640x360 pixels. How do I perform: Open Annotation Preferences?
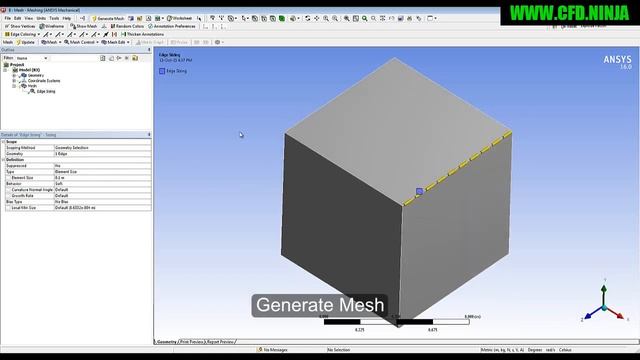click(x=171, y=26)
